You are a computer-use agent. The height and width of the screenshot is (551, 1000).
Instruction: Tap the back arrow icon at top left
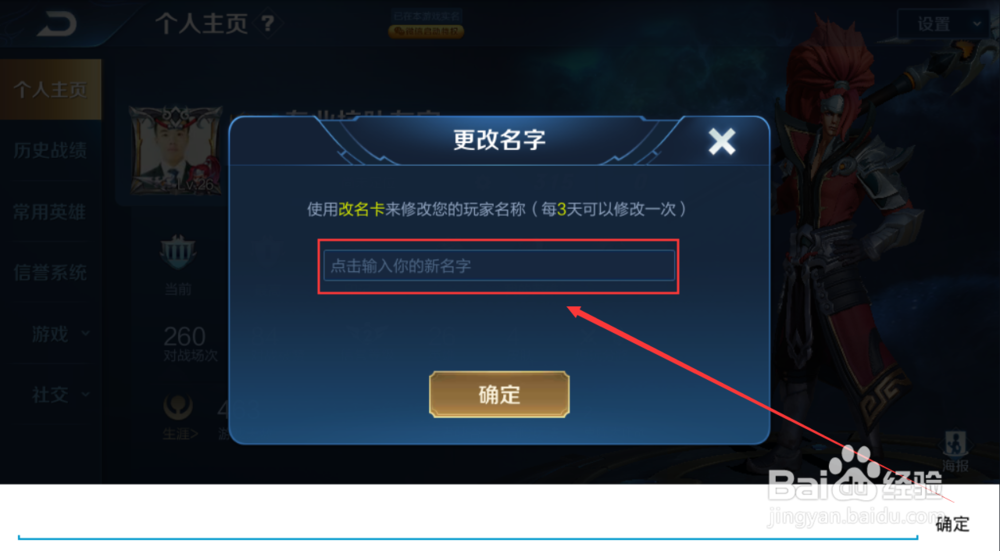pyautogui.click(x=56, y=24)
